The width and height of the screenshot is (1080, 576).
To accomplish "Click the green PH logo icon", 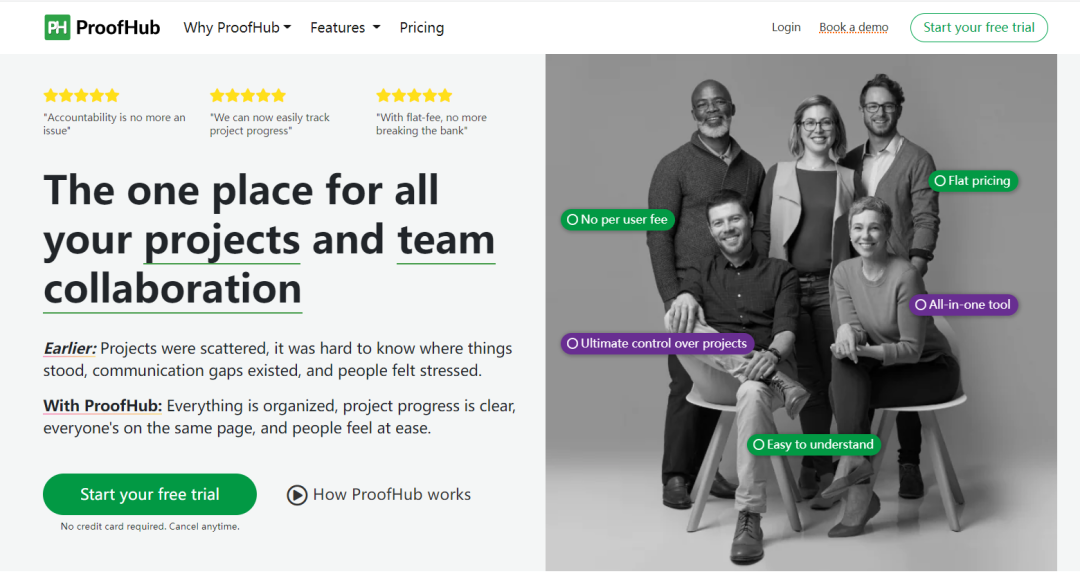I will tap(57, 28).
